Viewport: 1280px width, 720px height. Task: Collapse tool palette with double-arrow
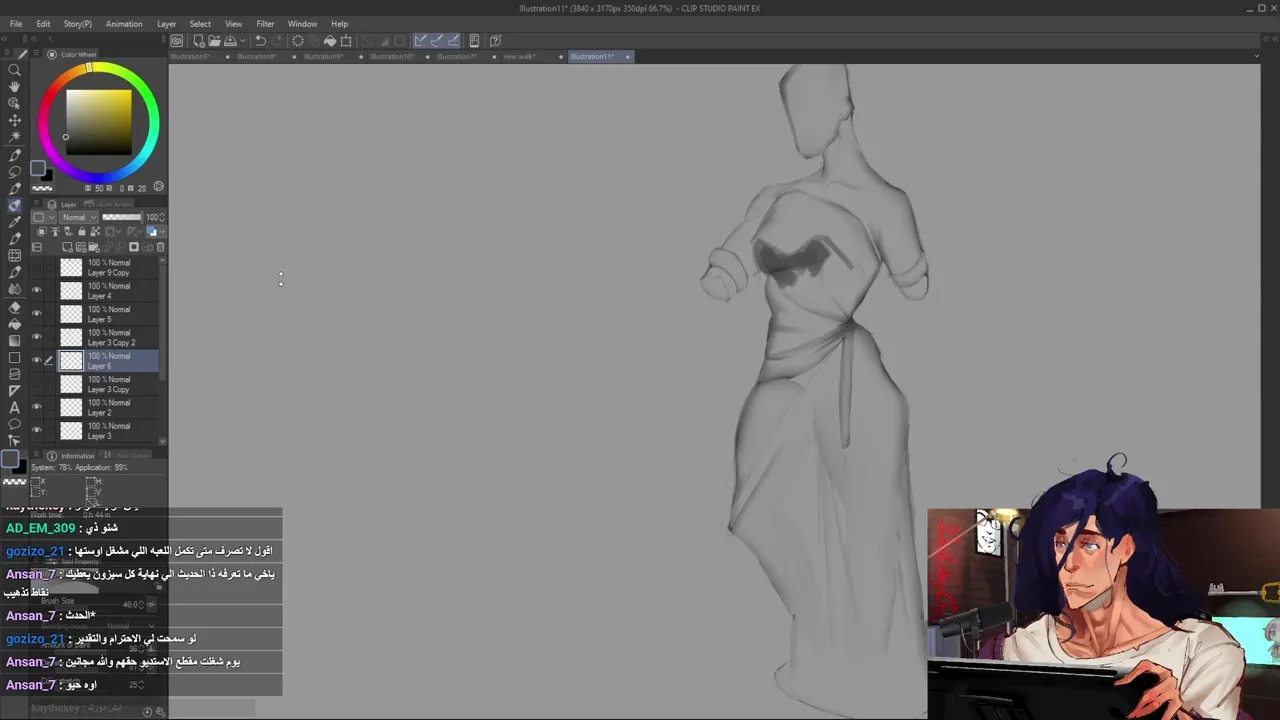coord(7,39)
